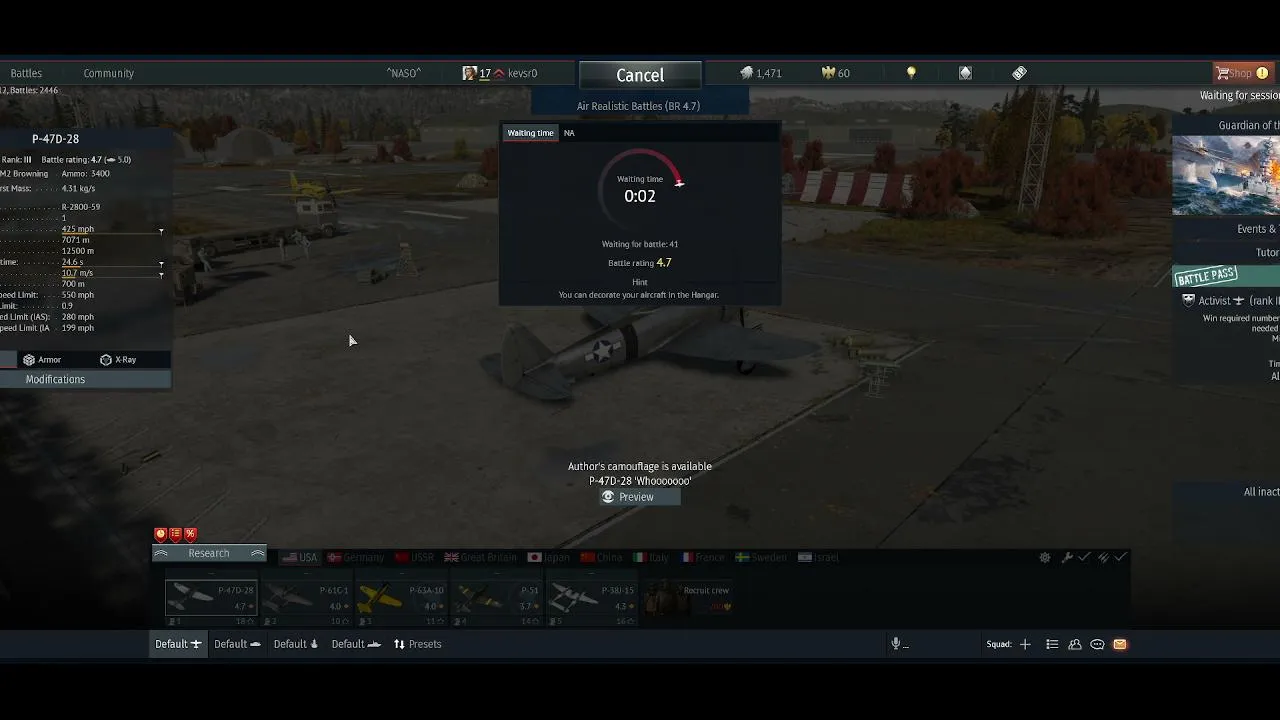Switch to the USSR nation tab
The width and height of the screenshot is (1280, 720).
tap(414, 558)
